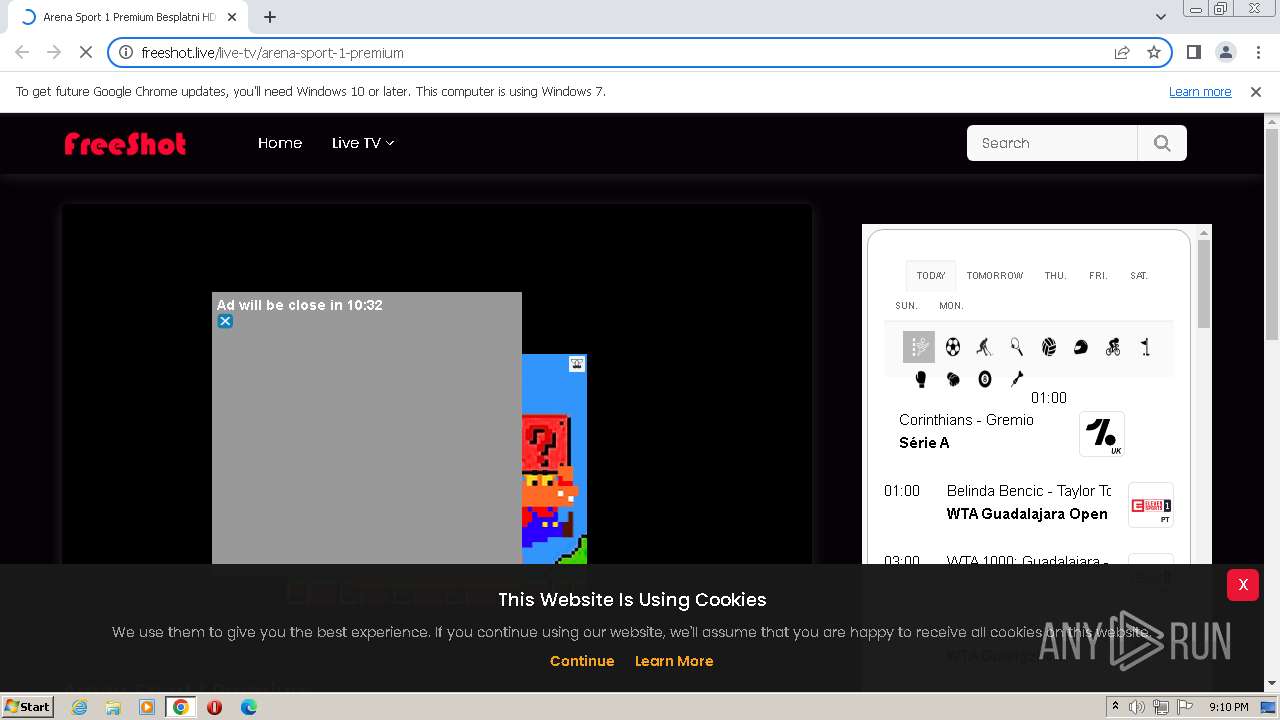
Task: Open Windows Media Player from taskbar
Action: pyautogui.click(x=147, y=707)
